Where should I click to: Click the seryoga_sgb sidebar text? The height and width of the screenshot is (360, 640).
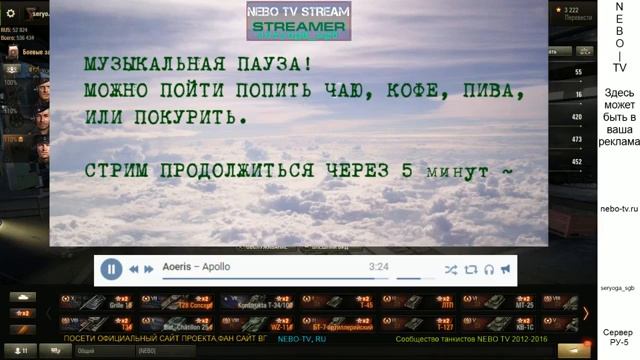pyautogui.click(x=618, y=288)
